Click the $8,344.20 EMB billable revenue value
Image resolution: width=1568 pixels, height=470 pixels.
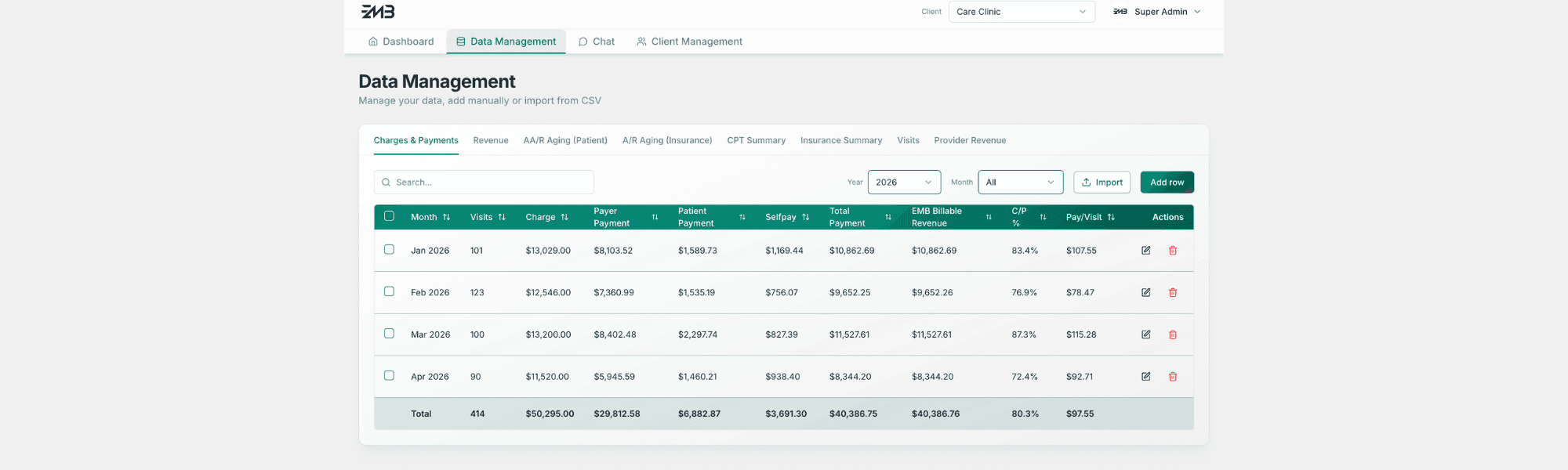click(x=932, y=377)
